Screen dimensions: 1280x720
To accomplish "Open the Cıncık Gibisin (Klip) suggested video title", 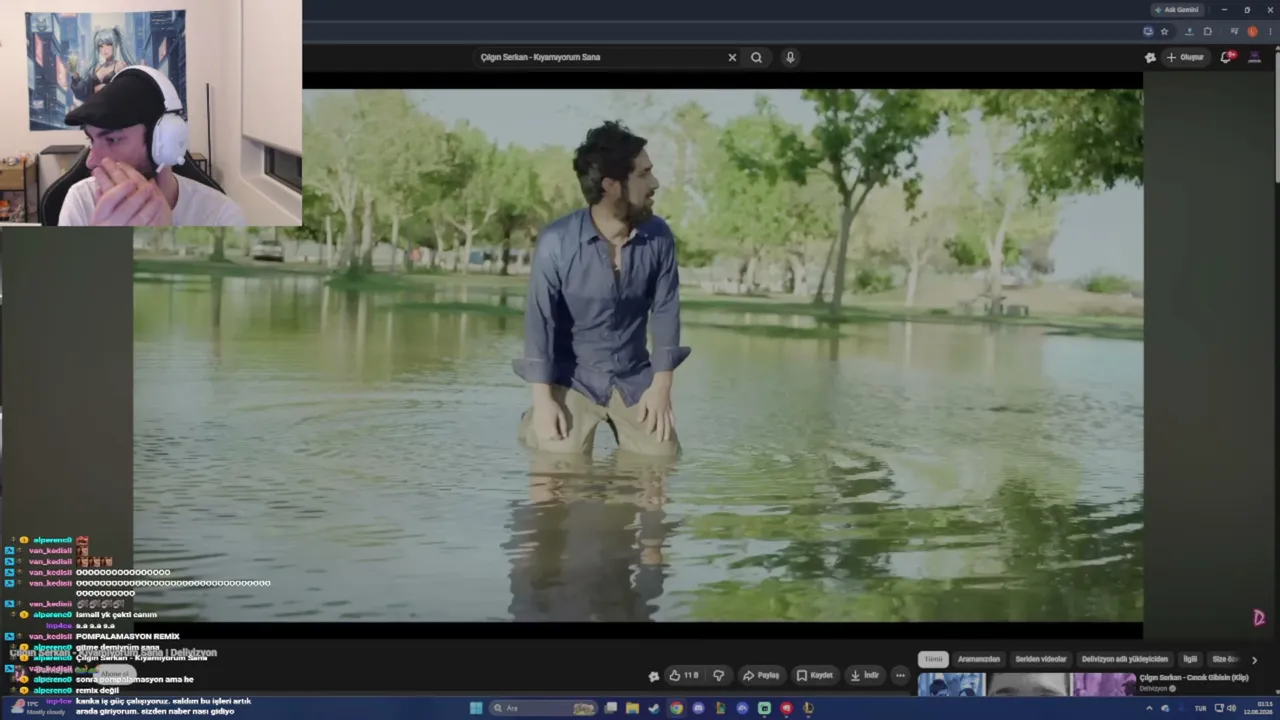I will (x=1194, y=678).
